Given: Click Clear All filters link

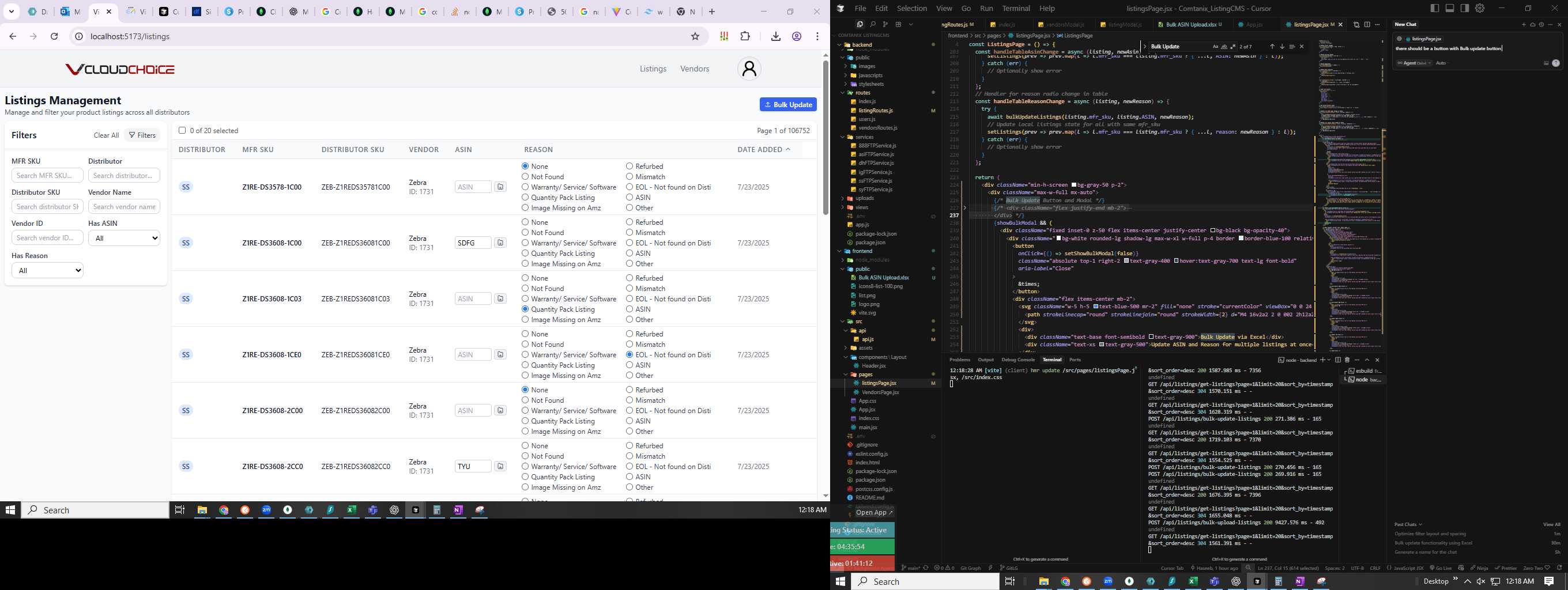Looking at the screenshot, I should coord(106,135).
